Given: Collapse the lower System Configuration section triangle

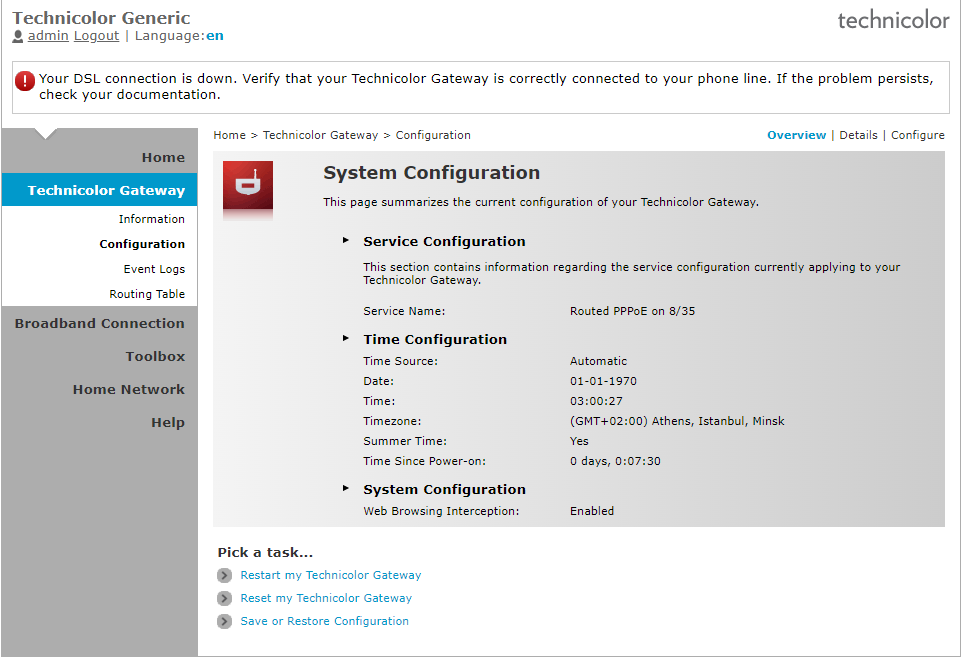Looking at the screenshot, I should (345, 488).
